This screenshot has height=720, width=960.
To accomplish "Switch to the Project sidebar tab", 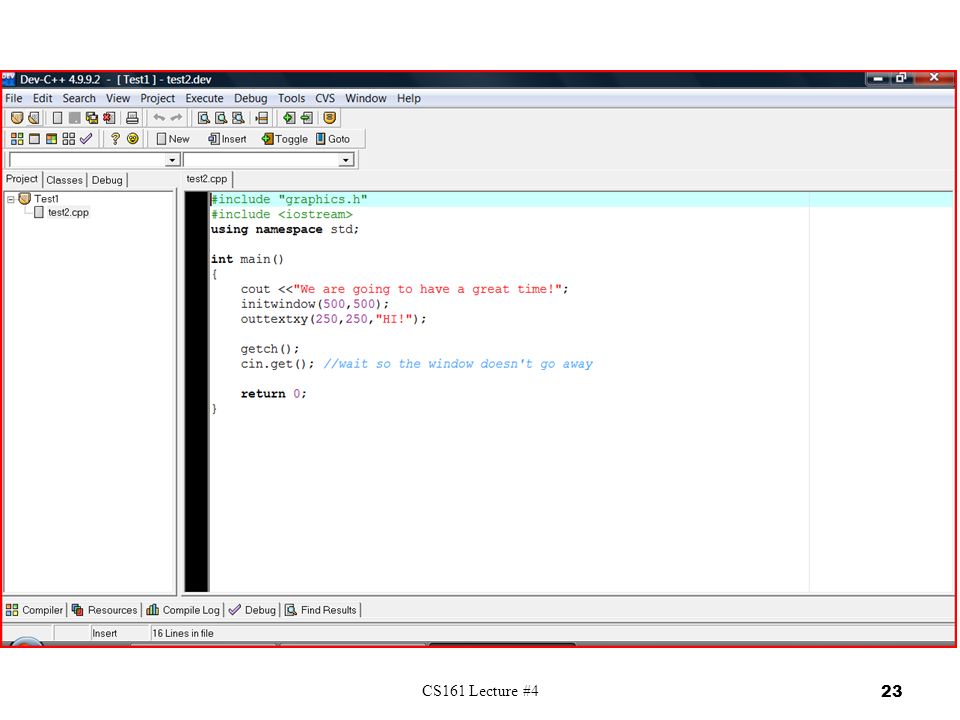I will click(x=21, y=179).
